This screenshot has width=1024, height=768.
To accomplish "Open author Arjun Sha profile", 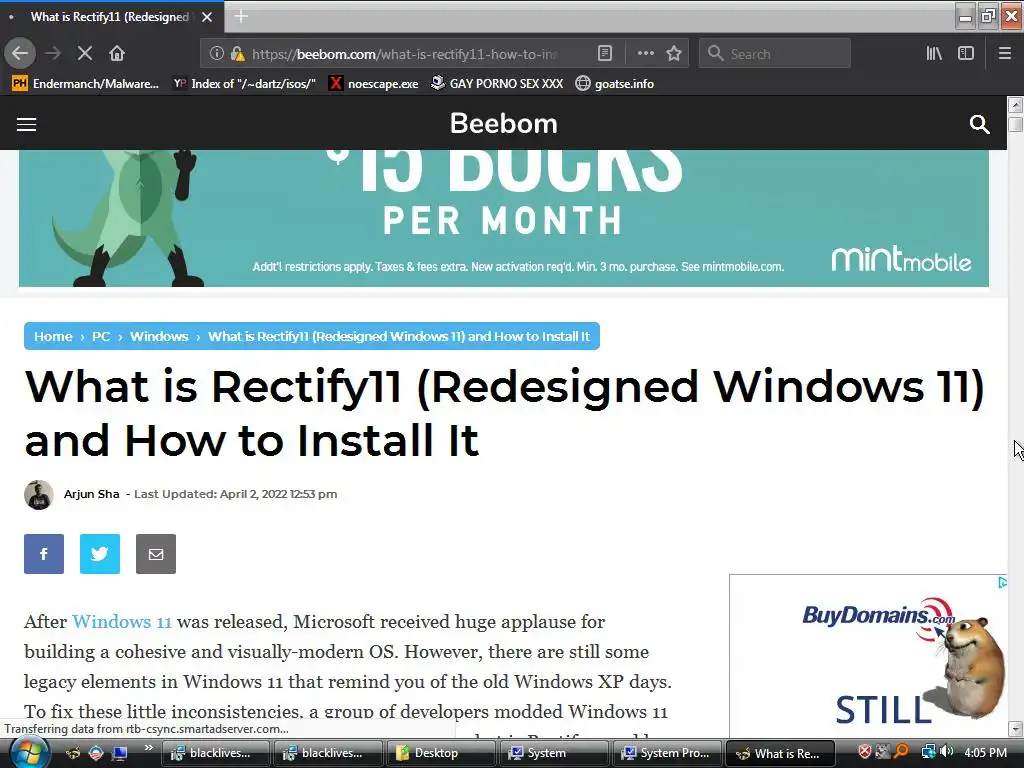I will [91, 494].
